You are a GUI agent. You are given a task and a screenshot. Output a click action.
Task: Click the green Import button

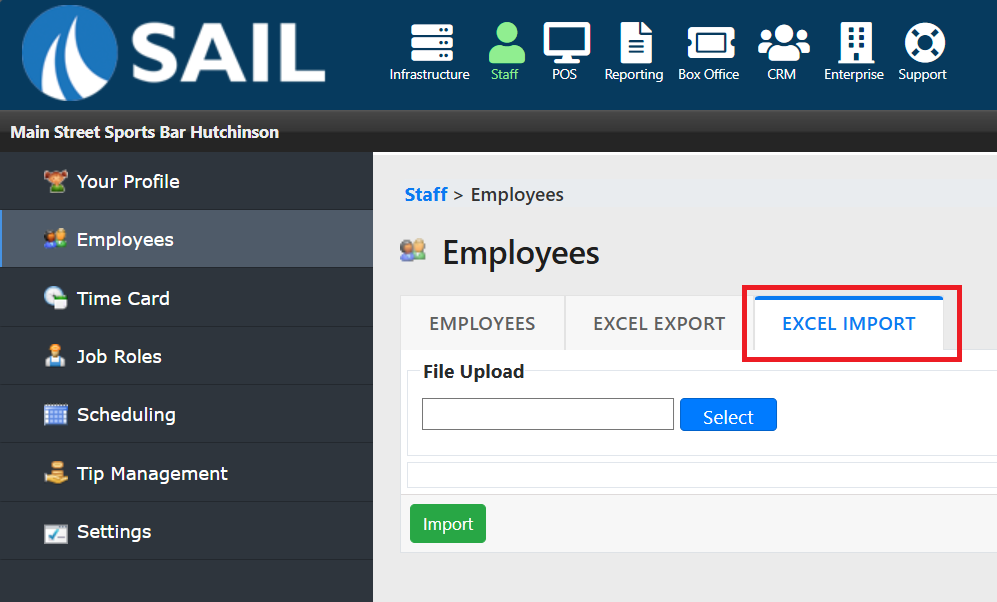tap(447, 524)
